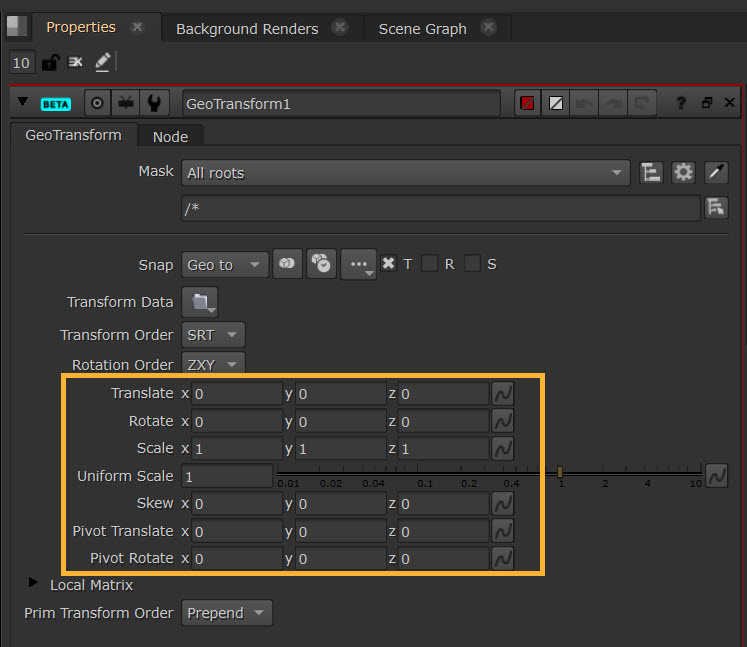The image size is (747, 647).
Task: Click the help question mark icon
Action: [x=681, y=103]
